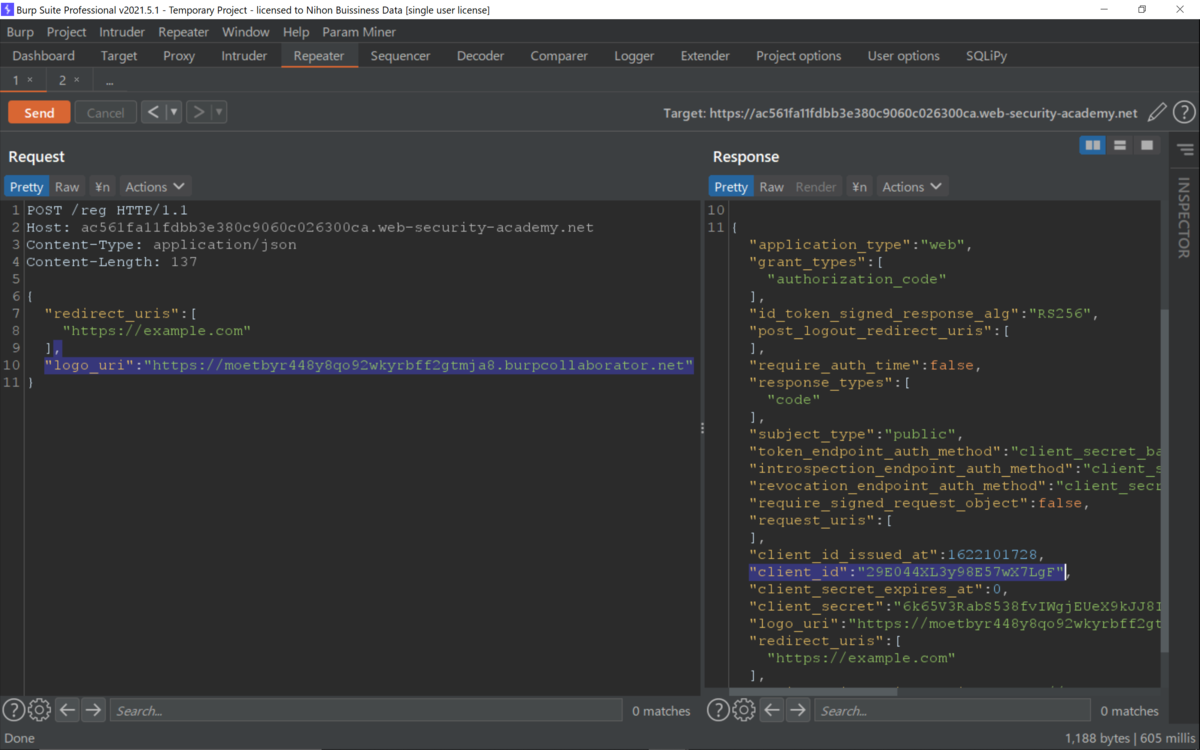Open the forward history dropdown arrow
Viewport: 1200px width, 750px height.
(219, 112)
